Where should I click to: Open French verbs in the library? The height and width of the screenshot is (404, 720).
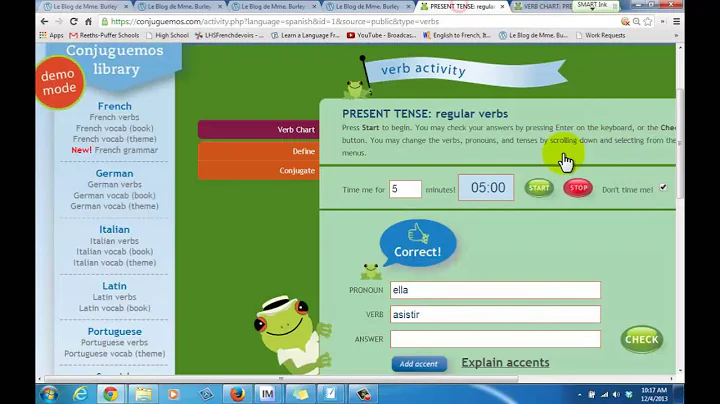coord(114,117)
